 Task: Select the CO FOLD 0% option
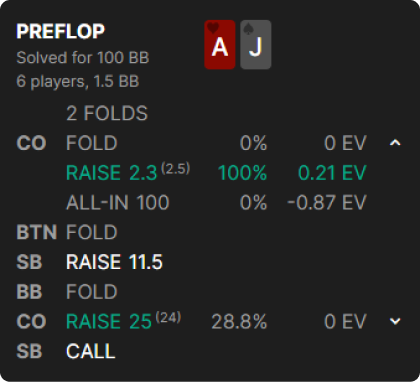point(217,143)
